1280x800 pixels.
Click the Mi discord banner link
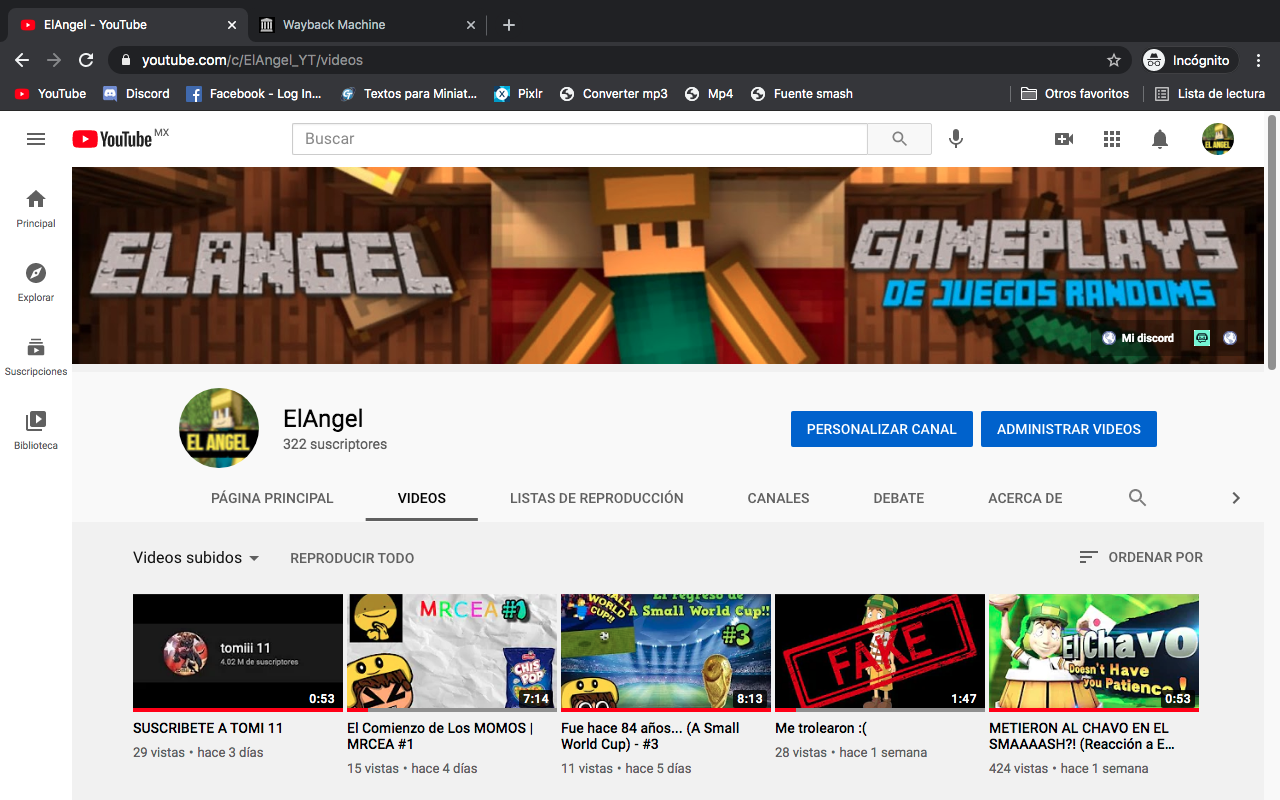(1138, 338)
